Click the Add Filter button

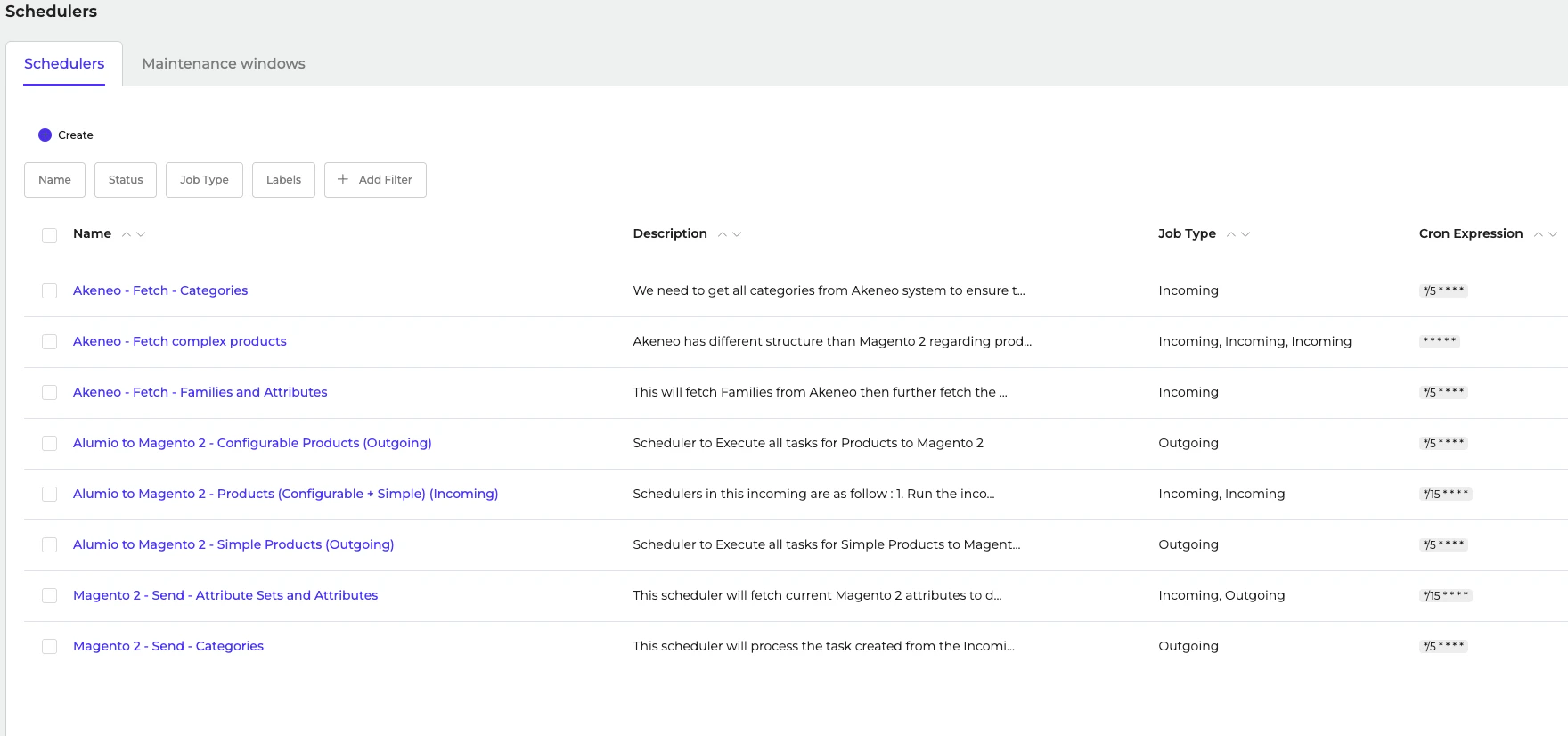point(376,180)
